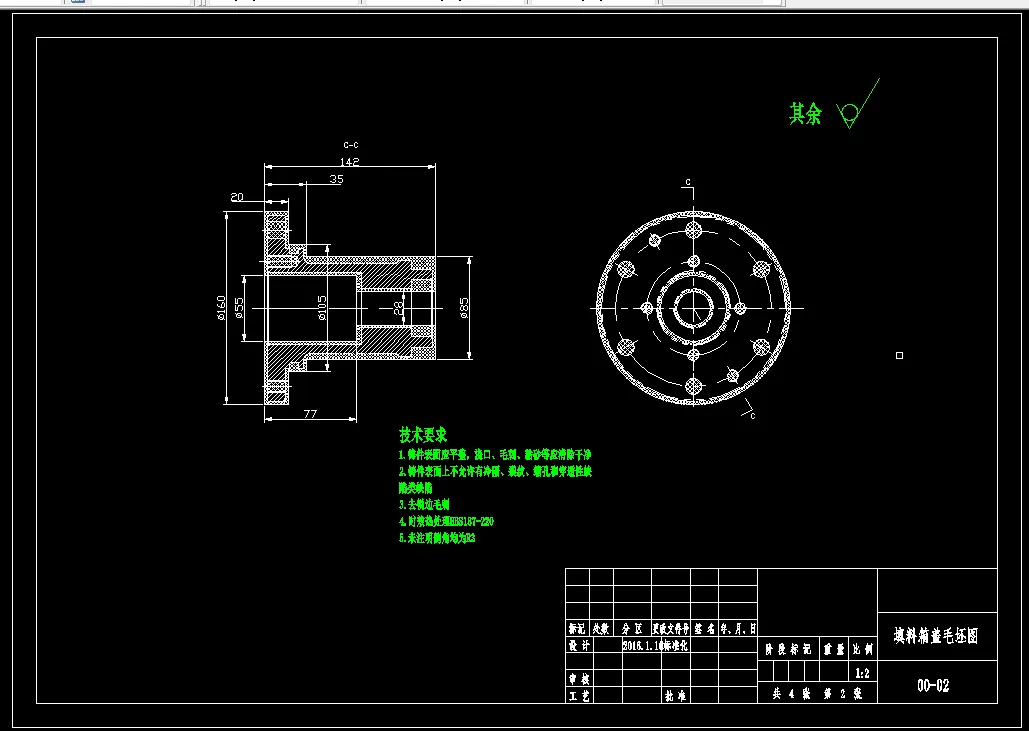1029x731 pixels.
Task: Select the 20 dimension text
Action: click(237, 197)
